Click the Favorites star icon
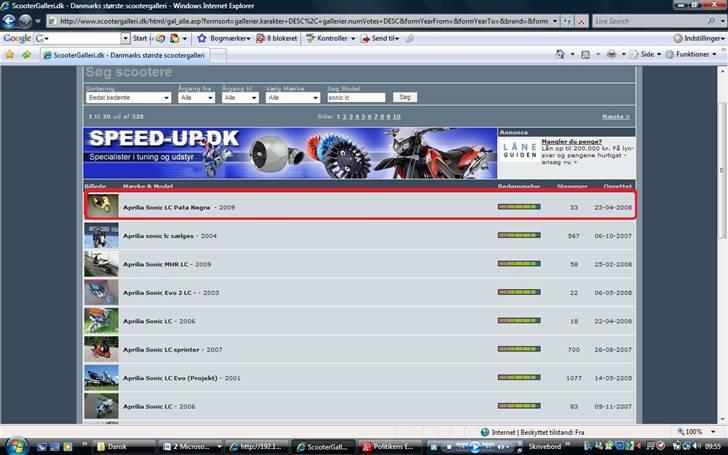The height and width of the screenshot is (455, 728). pos(10,55)
